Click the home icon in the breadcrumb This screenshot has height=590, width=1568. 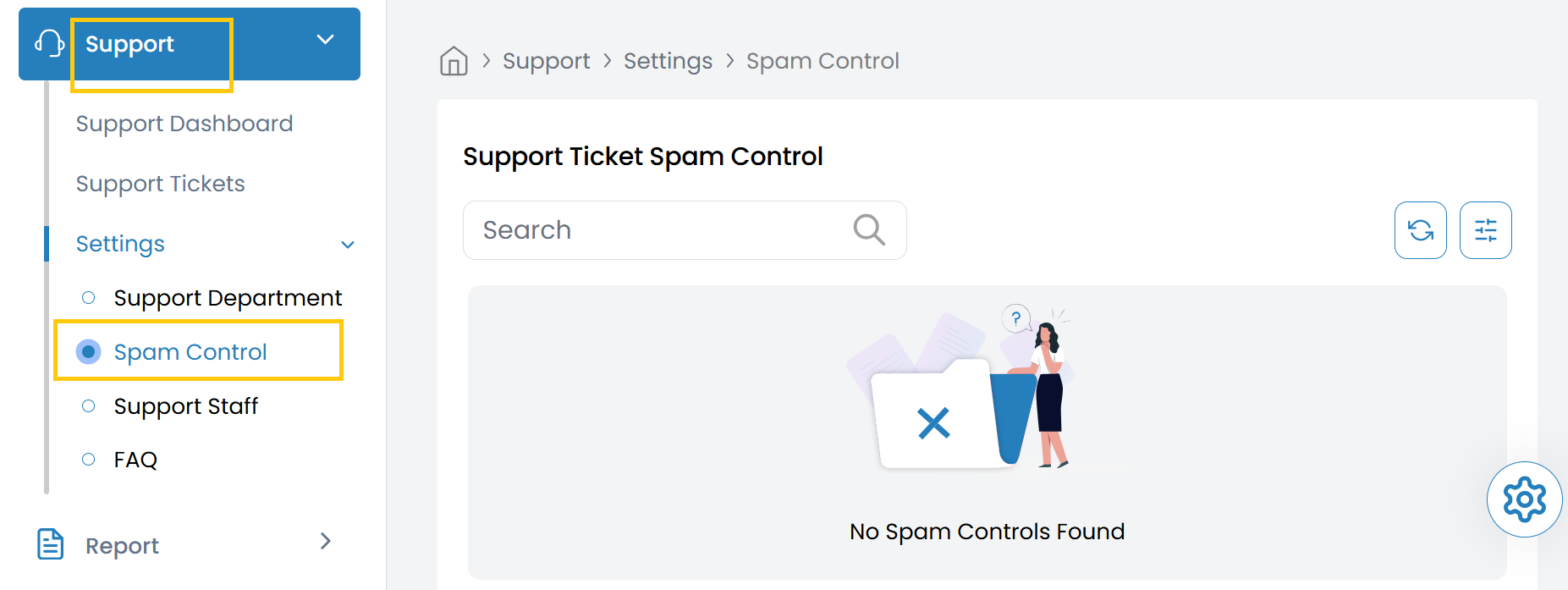(454, 60)
